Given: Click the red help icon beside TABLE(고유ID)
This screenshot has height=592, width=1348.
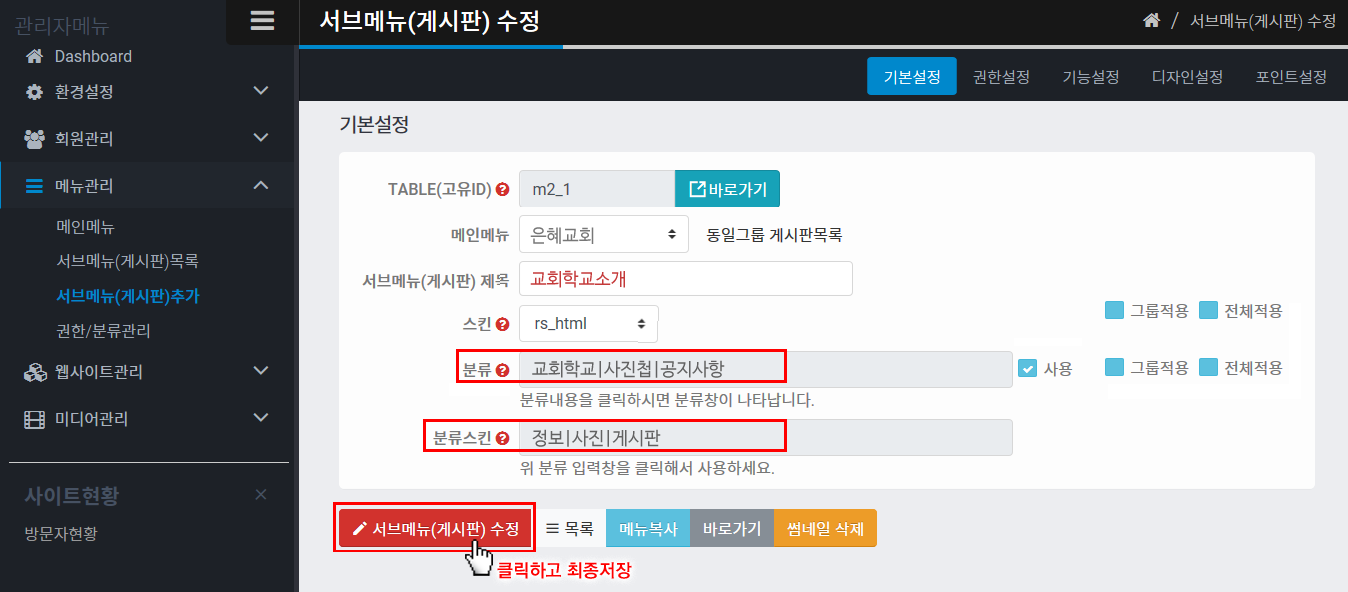Looking at the screenshot, I should click(503, 189).
